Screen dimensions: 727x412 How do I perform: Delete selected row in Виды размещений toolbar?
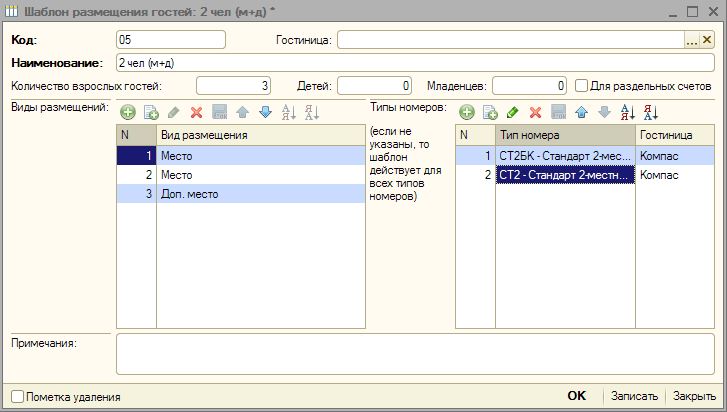[x=197, y=112]
